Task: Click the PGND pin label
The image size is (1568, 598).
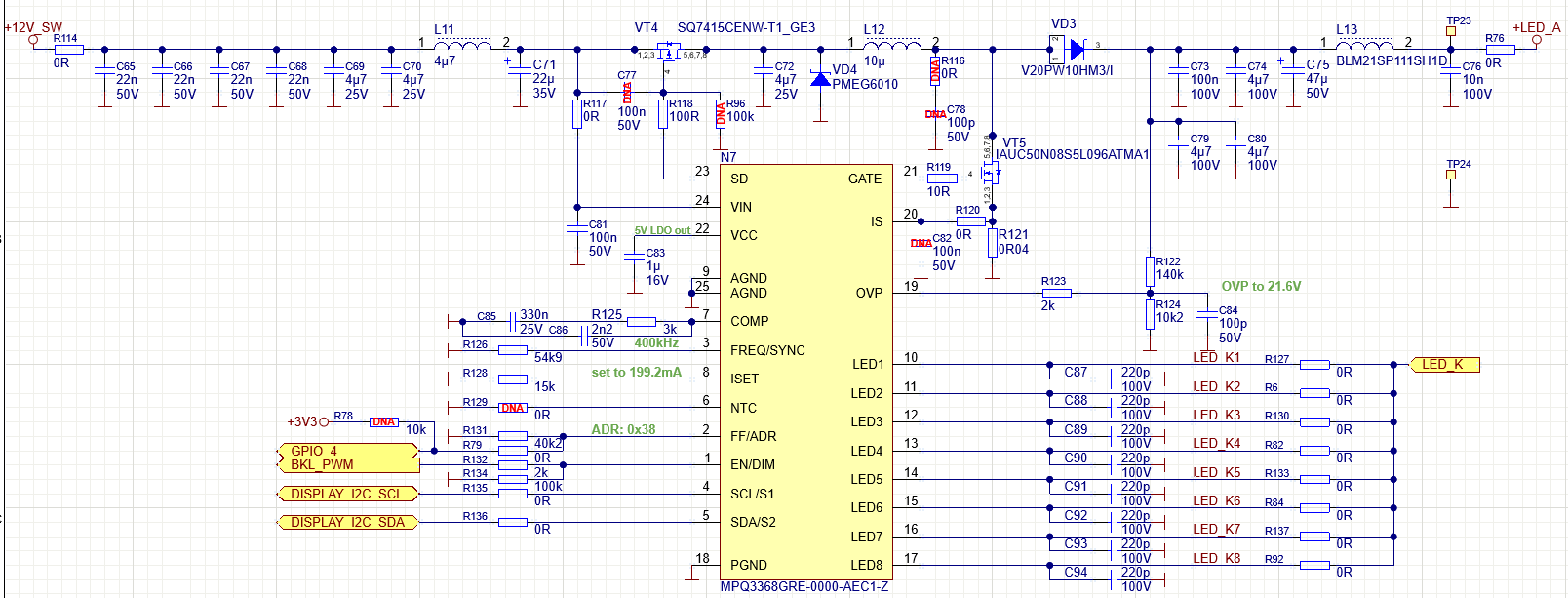Action: [x=749, y=565]
